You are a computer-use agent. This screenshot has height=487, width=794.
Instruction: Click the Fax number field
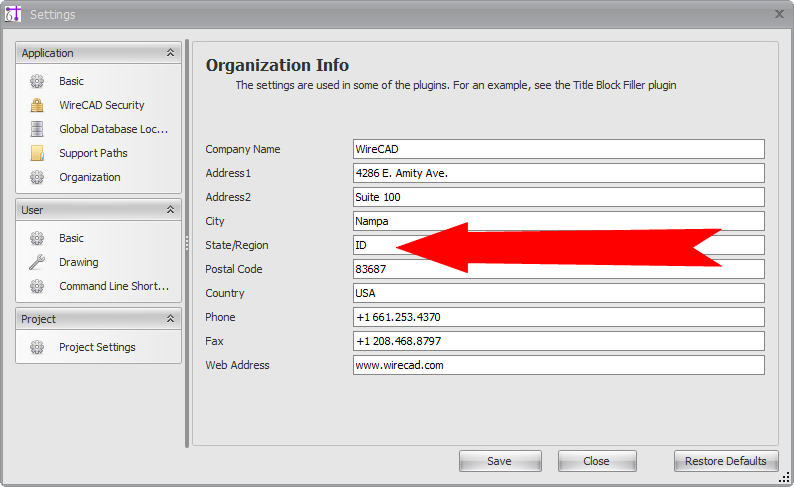[559, 341]
